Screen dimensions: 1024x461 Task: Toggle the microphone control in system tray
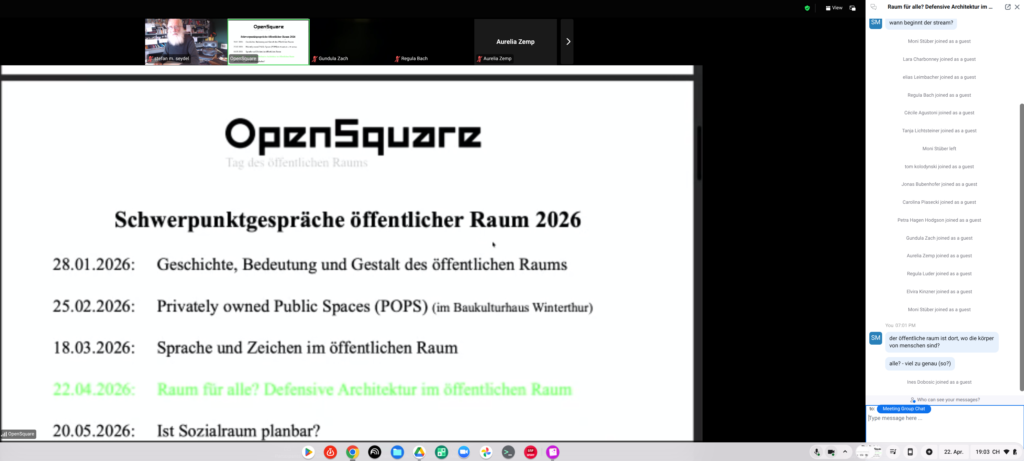817,452
